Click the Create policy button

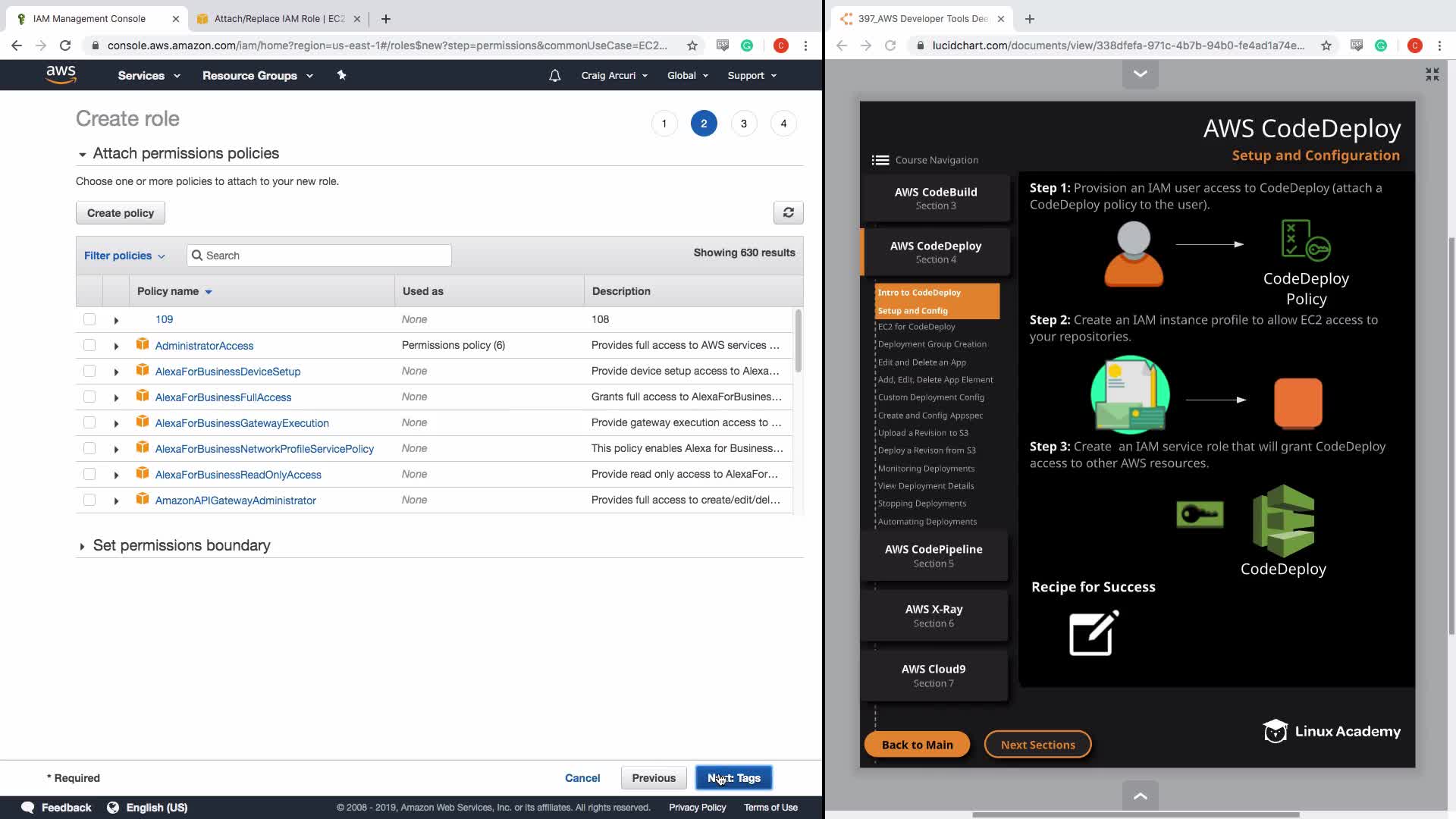pos(120,213)
